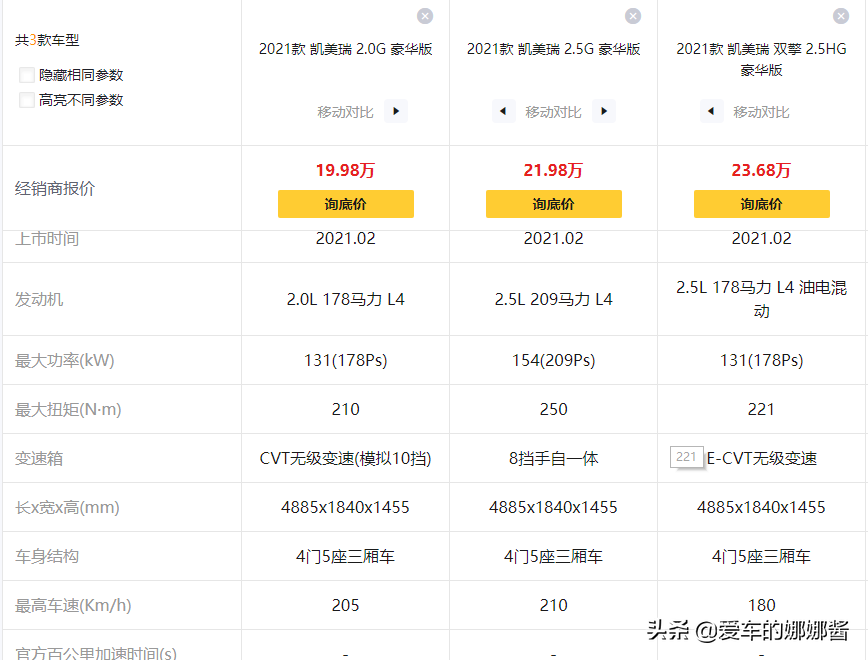
Task: Click the 23.68万 dealer price
Action: point(762,170)
